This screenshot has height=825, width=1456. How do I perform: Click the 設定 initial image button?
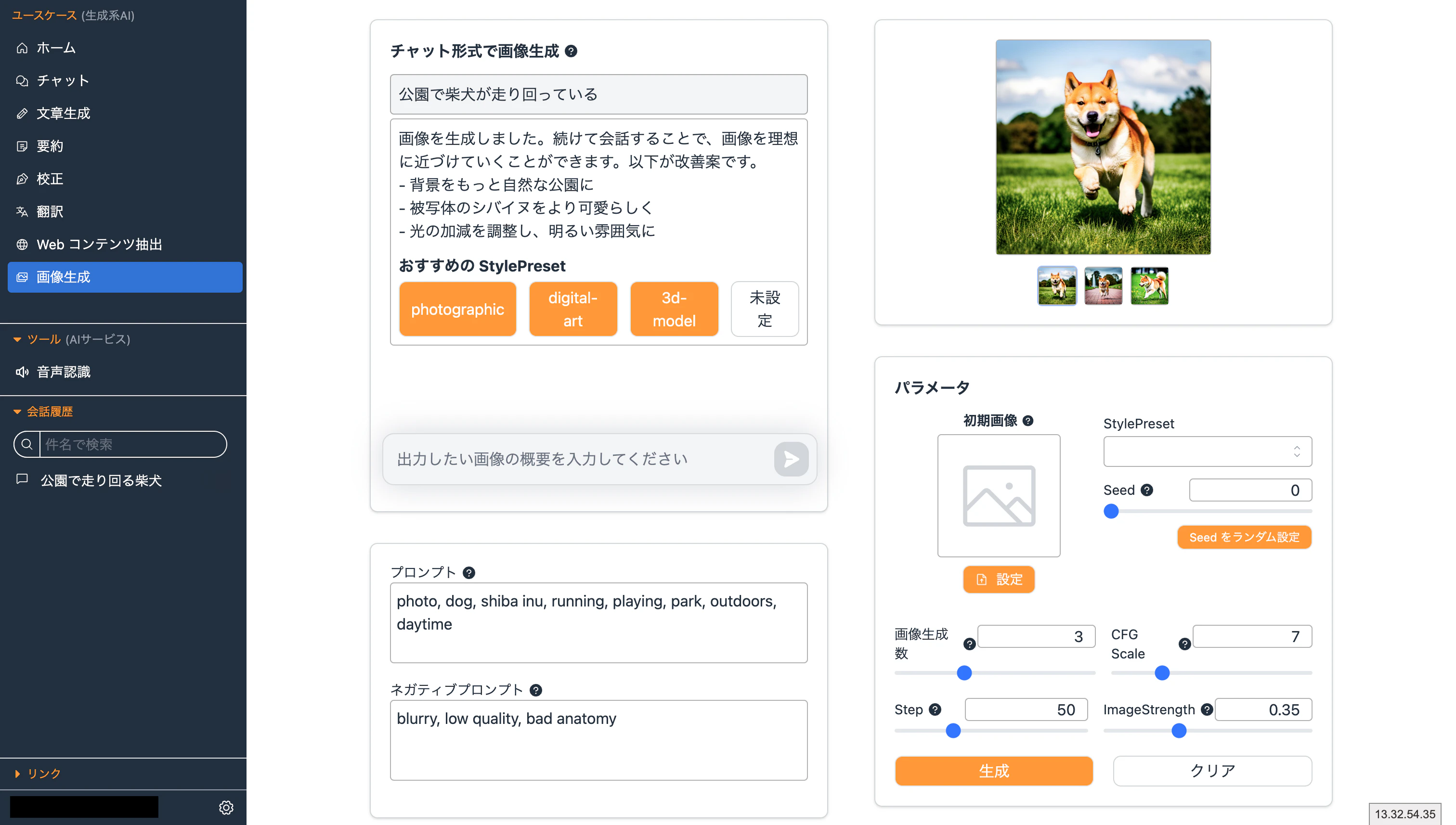tap(999, 580)
